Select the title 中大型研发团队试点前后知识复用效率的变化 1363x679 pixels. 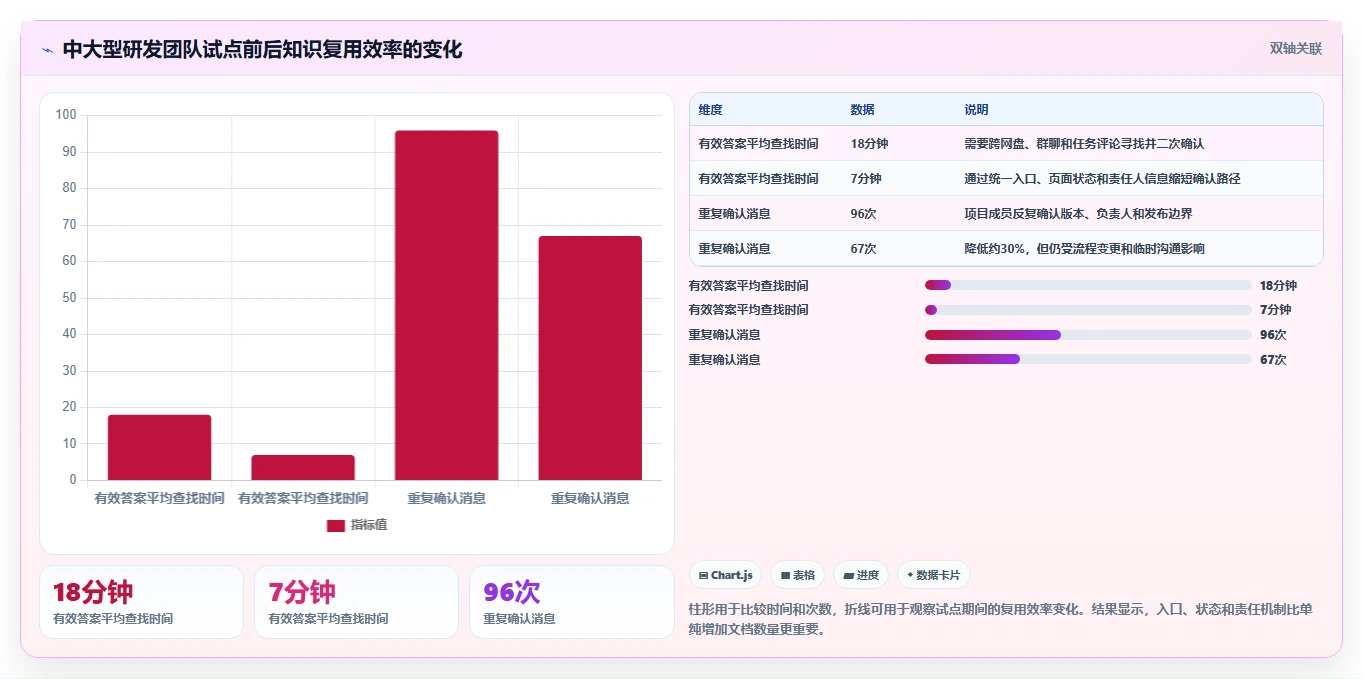[262, 50]
